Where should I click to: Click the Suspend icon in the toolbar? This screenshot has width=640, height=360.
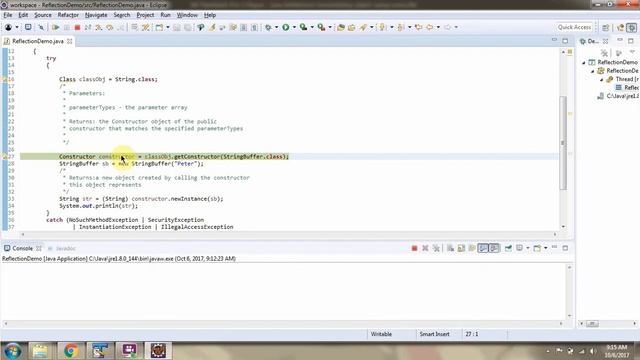[67, 27]
